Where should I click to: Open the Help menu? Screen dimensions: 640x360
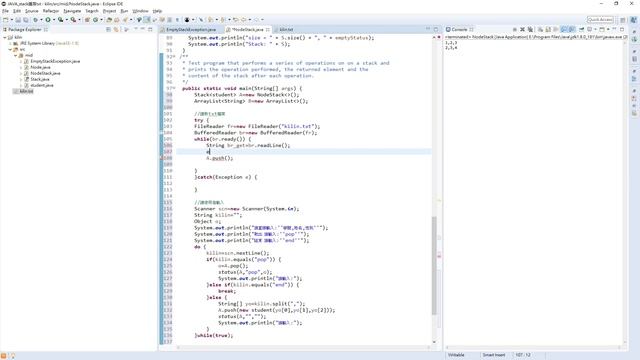tap(157, 11)
